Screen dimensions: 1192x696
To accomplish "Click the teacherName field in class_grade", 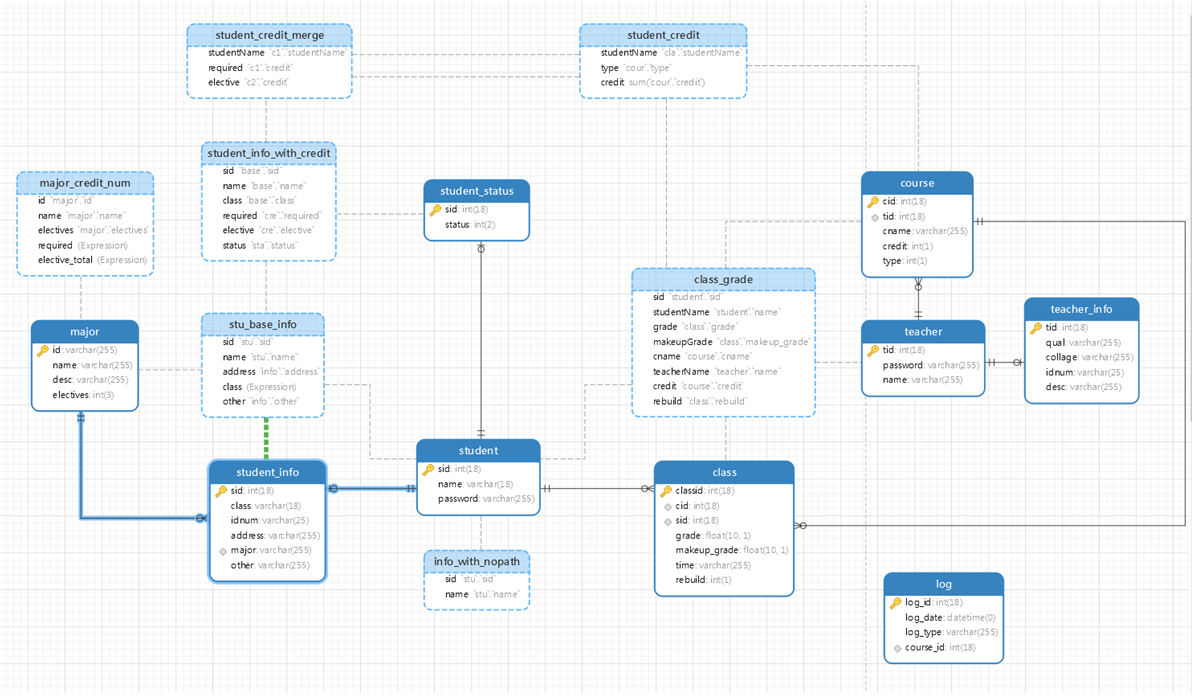I will pyautogui.click(x=717, y=372).
